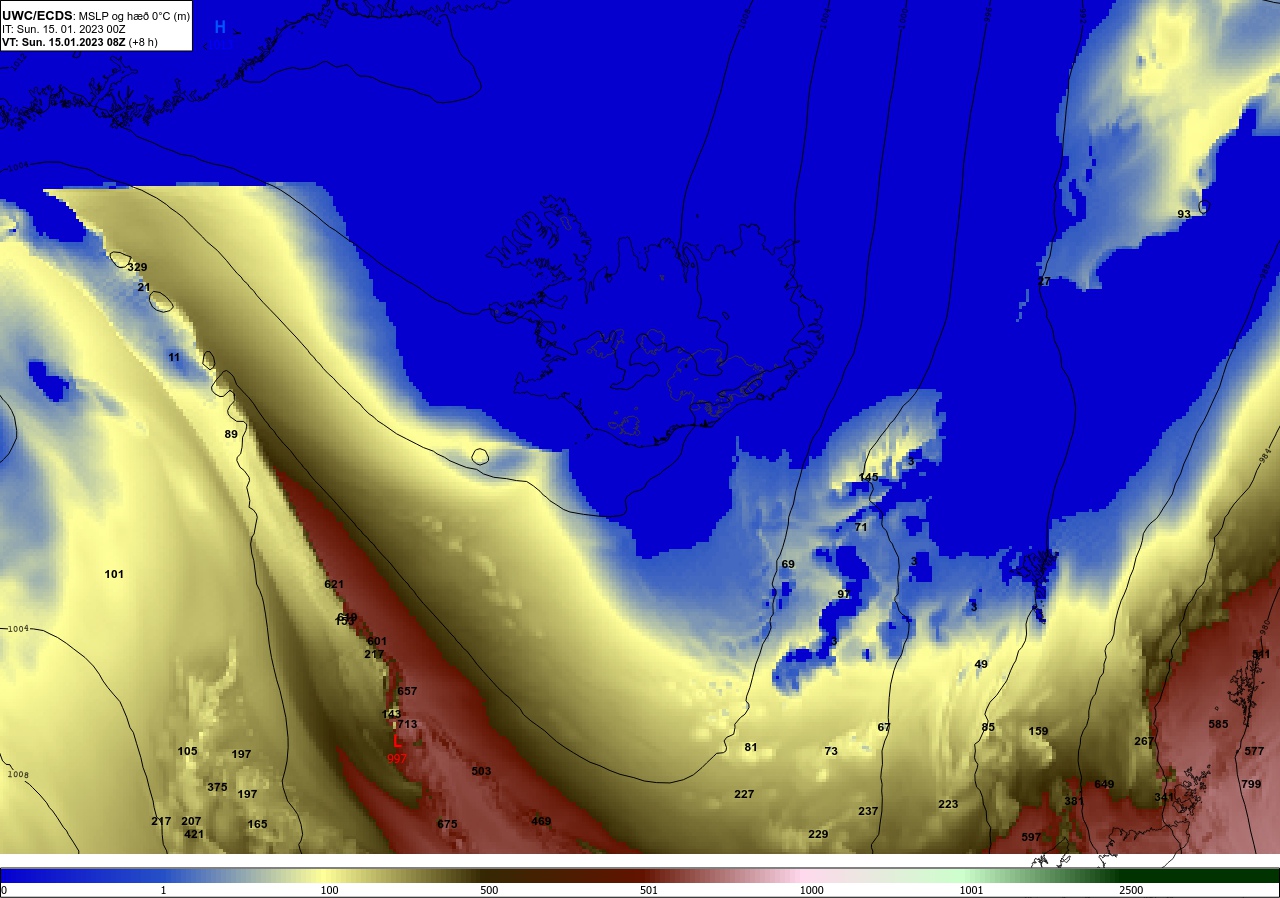Click the red L low-pressure marker
1280x898 pixels.
point(398,742)
